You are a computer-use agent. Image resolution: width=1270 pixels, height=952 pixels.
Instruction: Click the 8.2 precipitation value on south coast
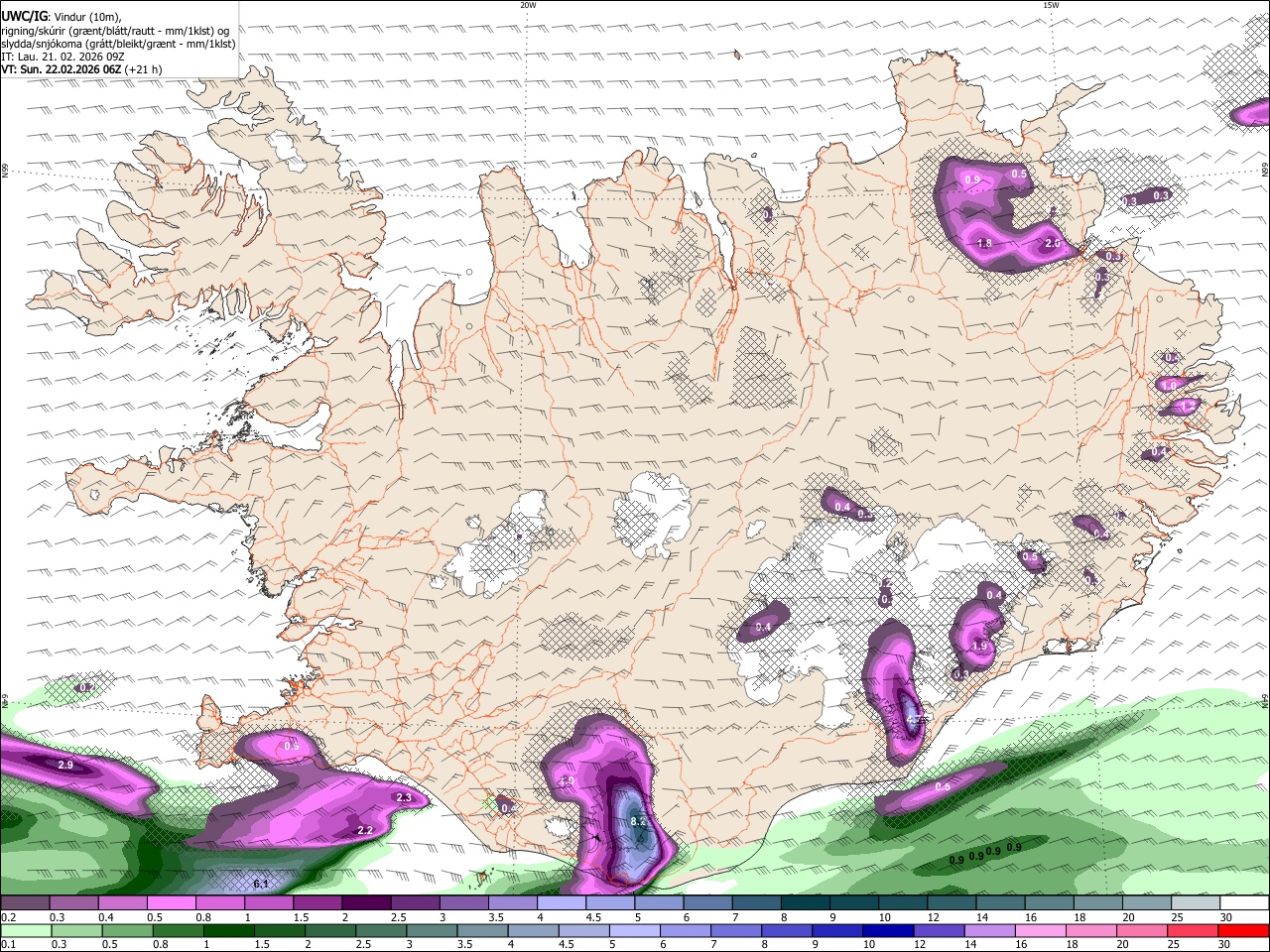[x=638, y=822]
